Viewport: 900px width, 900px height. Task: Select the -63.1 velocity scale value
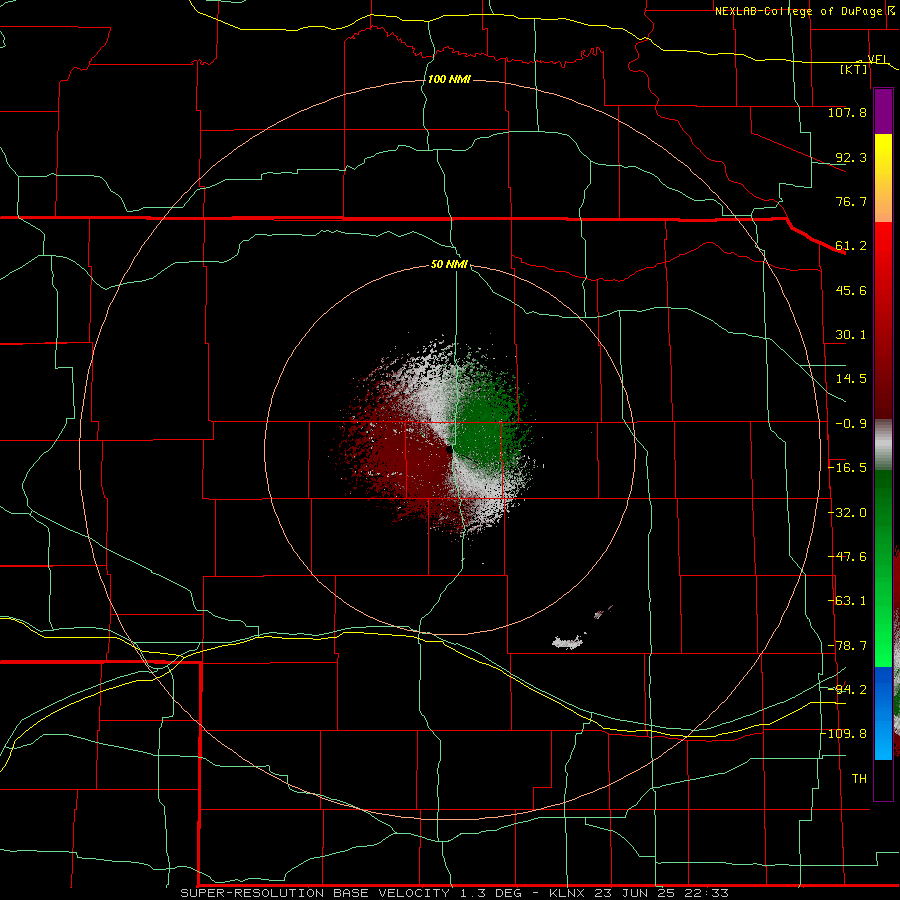coord(847,601)
